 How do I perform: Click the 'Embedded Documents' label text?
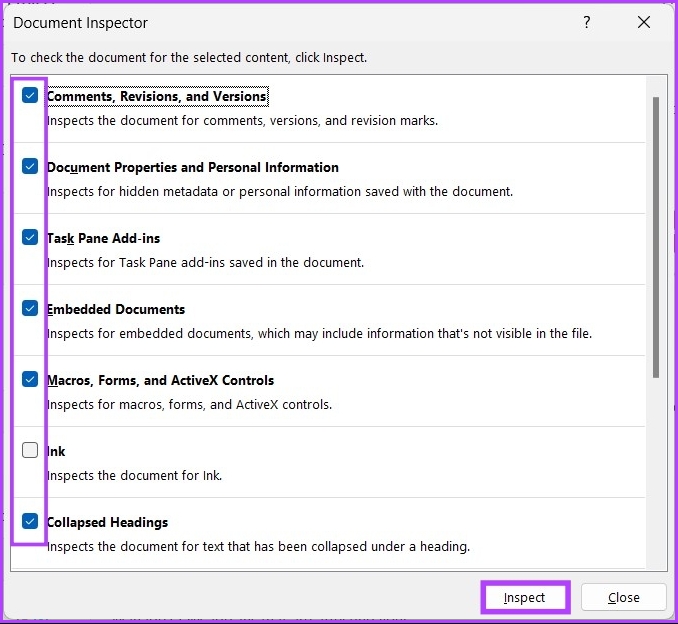(x=115, y=310)
